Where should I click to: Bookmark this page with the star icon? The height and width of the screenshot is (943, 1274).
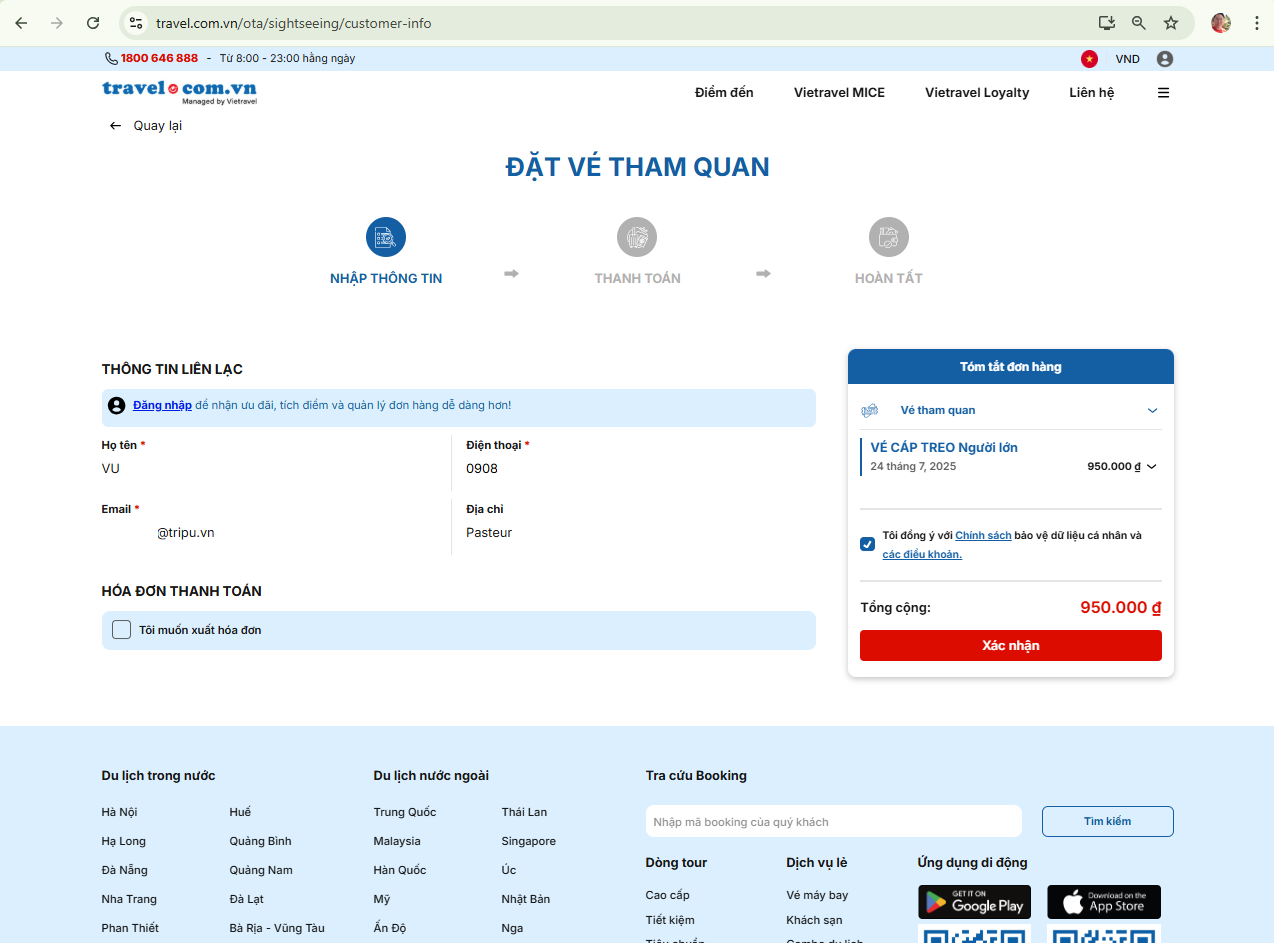coord(1171,23)
